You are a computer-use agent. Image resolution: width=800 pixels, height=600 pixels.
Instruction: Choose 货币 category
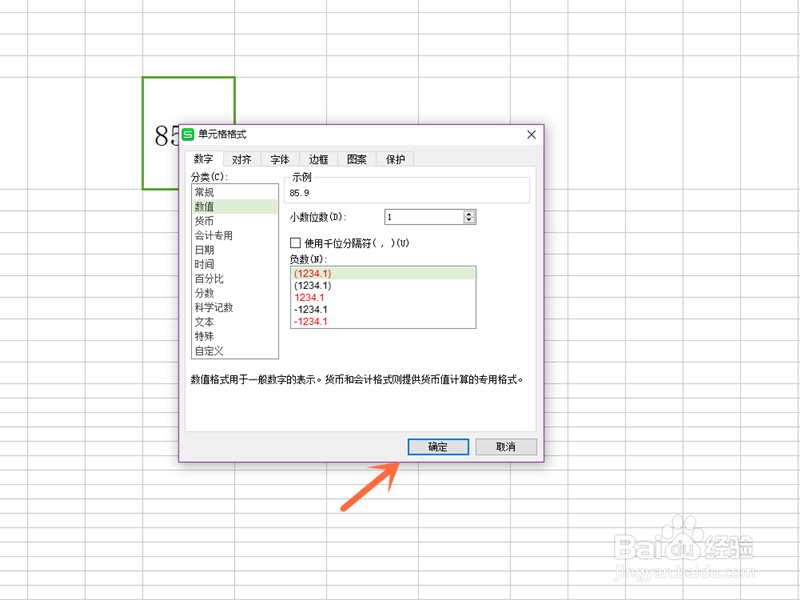pyautogui.click(x=235, y=221)
